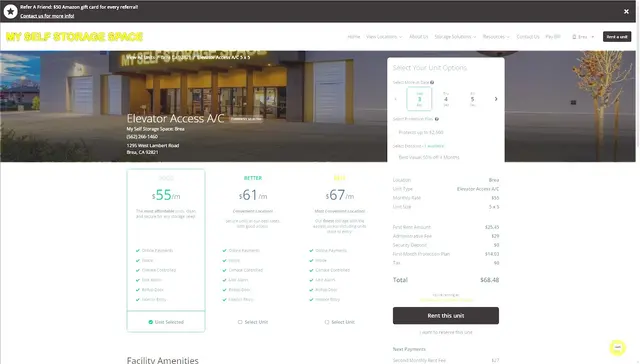The width and height of the screenshot is (640, 364).
Task: Go to the Home menu item
Action: tap(353, 37)
